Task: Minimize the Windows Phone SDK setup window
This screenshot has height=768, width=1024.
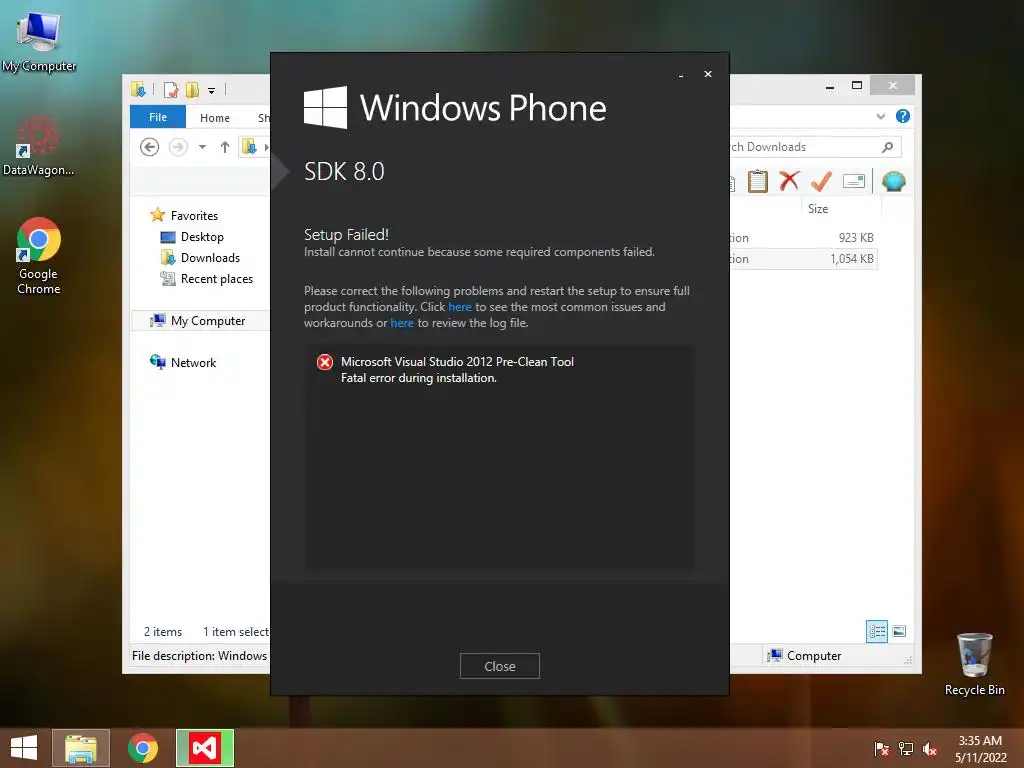Action: pyautogui.click(x=681, y=74)
